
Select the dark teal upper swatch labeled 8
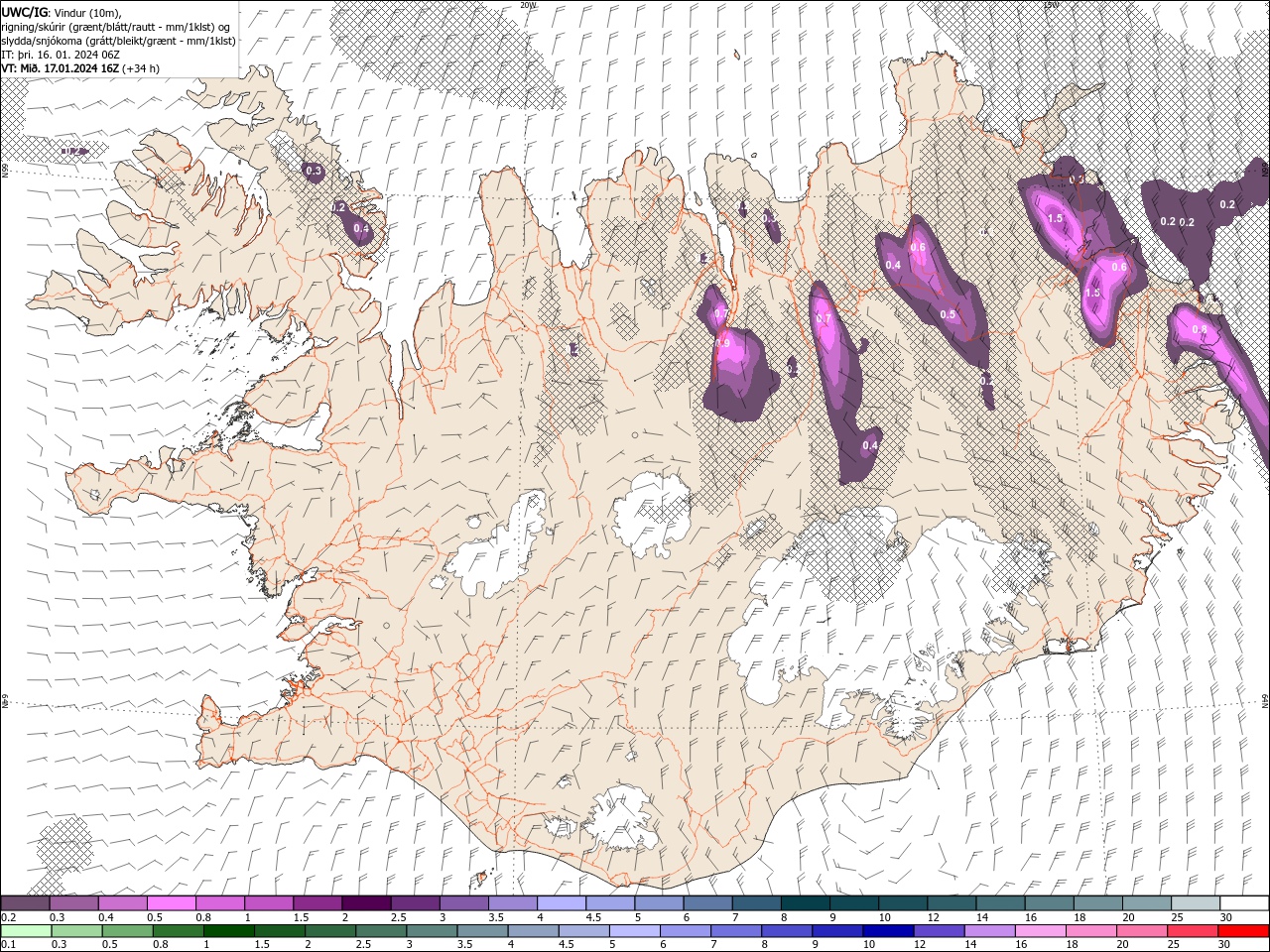tap(805, 903)
